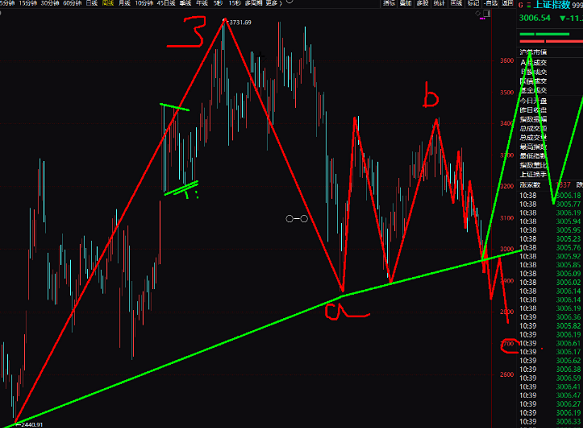Select the 日线 daily chart tab

click(92, 3)
